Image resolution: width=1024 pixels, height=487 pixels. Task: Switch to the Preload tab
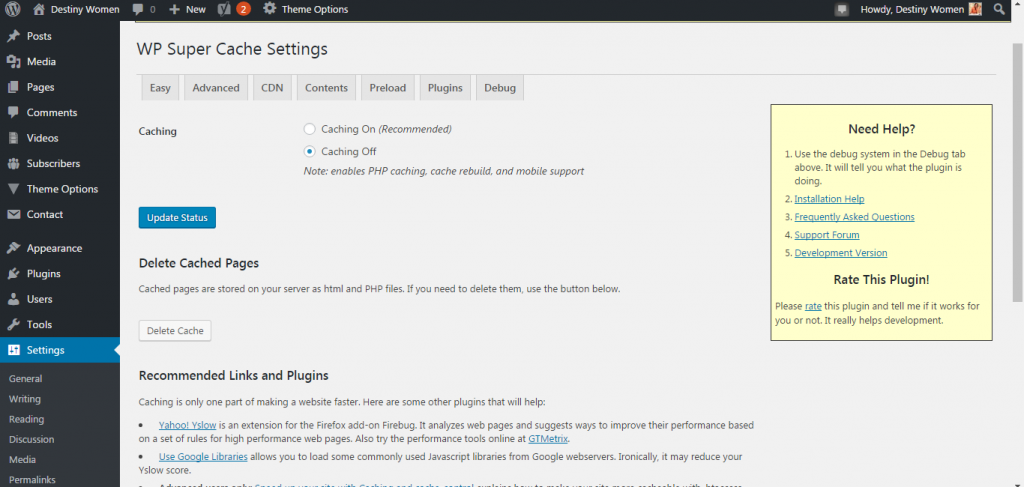pos(387,88)
